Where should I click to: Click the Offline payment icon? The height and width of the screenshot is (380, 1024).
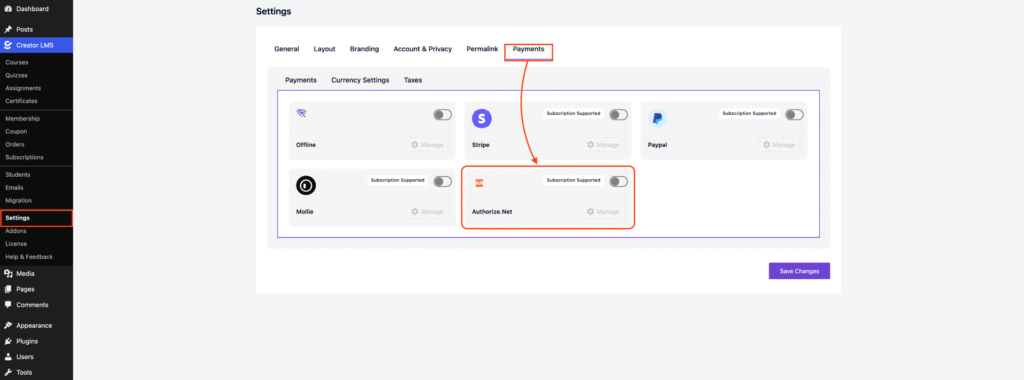click(x=301, y=113)
